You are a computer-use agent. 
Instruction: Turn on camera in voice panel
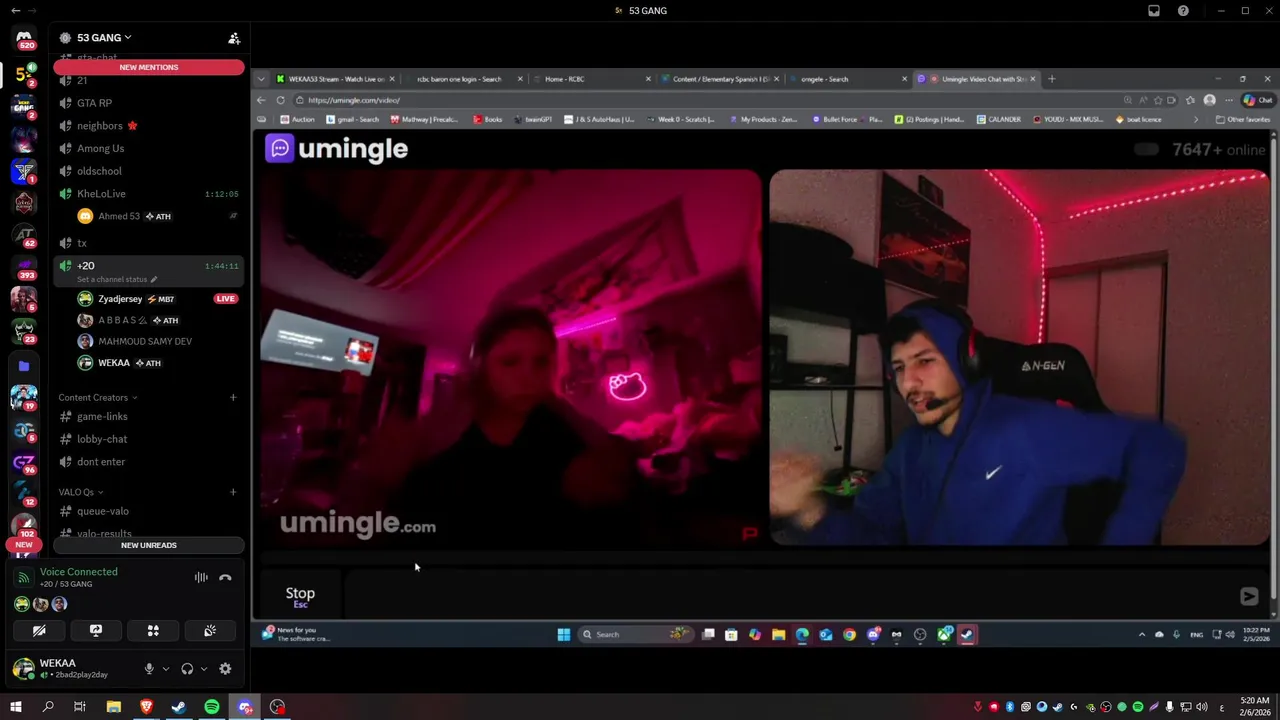click(x=39, y=631)
